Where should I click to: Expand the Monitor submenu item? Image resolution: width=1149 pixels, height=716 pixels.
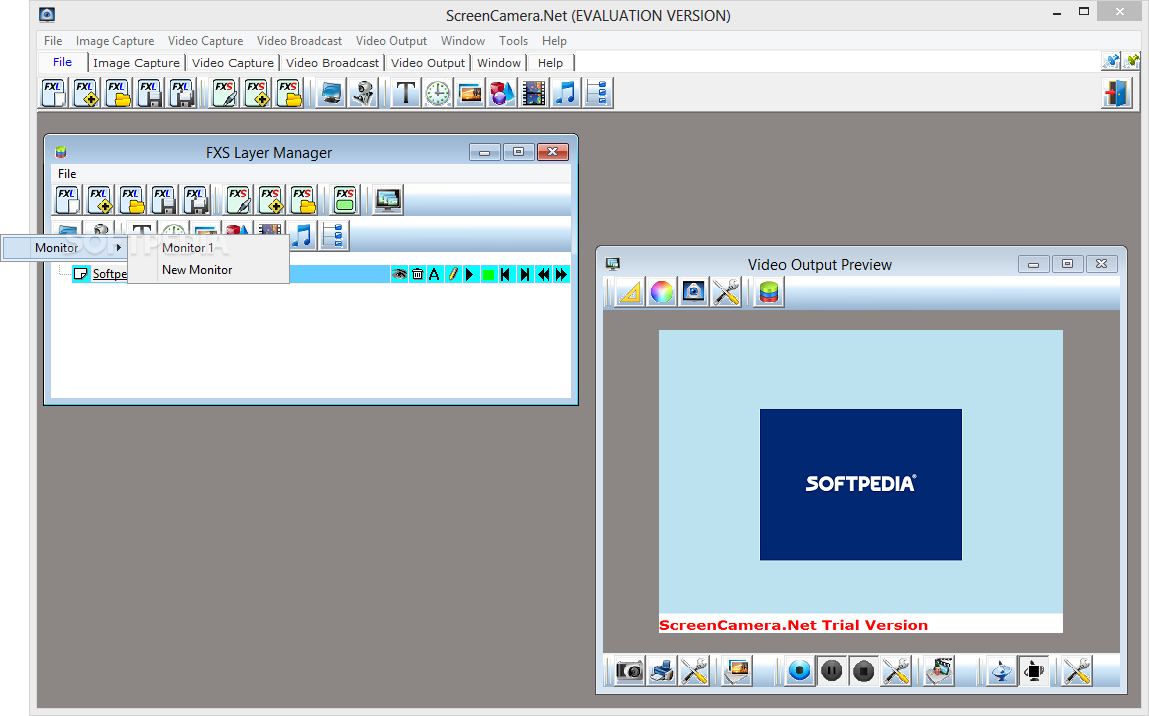pos(64,248)
